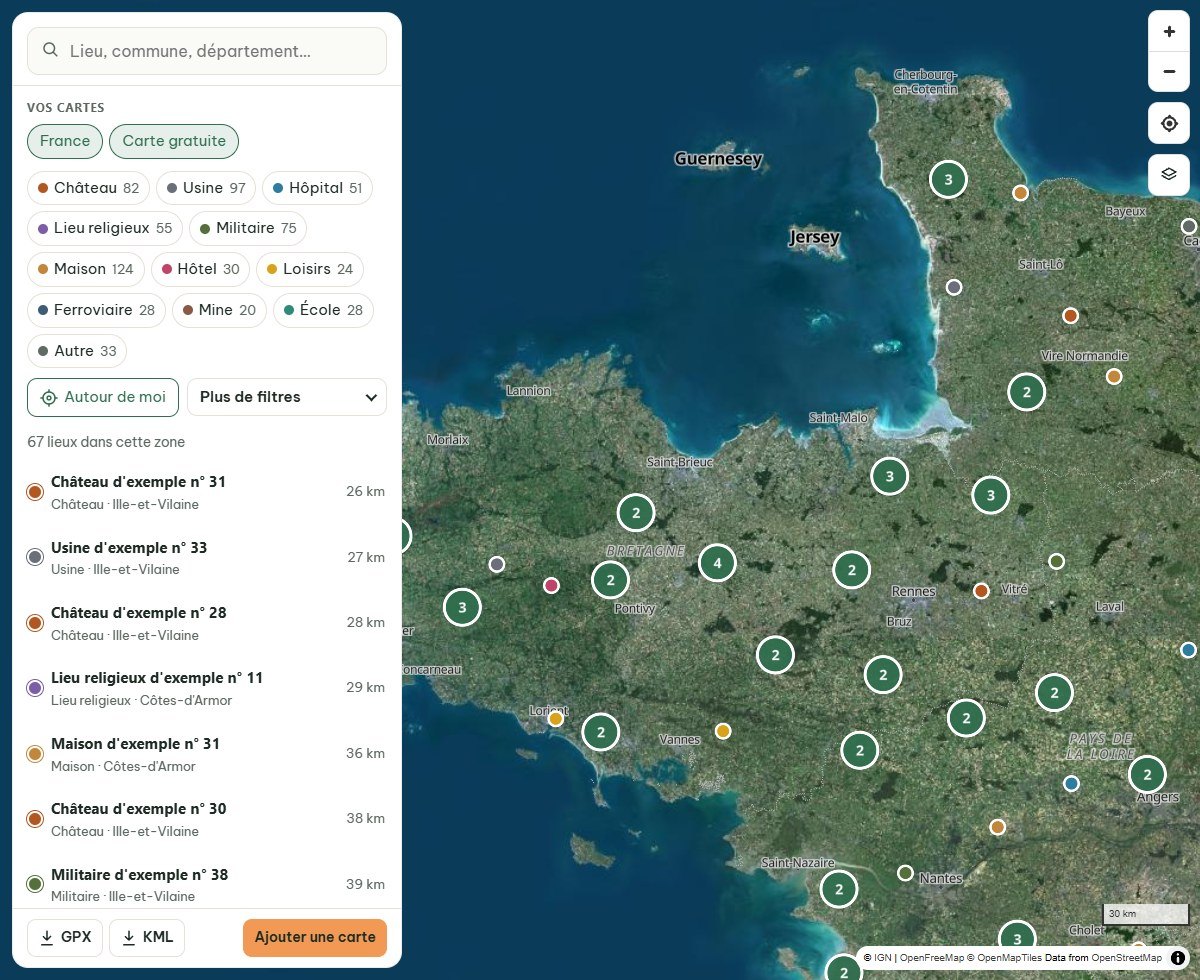Click the Autour de moi button
The height and width of the screenshot is (980, 1200).
pos(103,397)
